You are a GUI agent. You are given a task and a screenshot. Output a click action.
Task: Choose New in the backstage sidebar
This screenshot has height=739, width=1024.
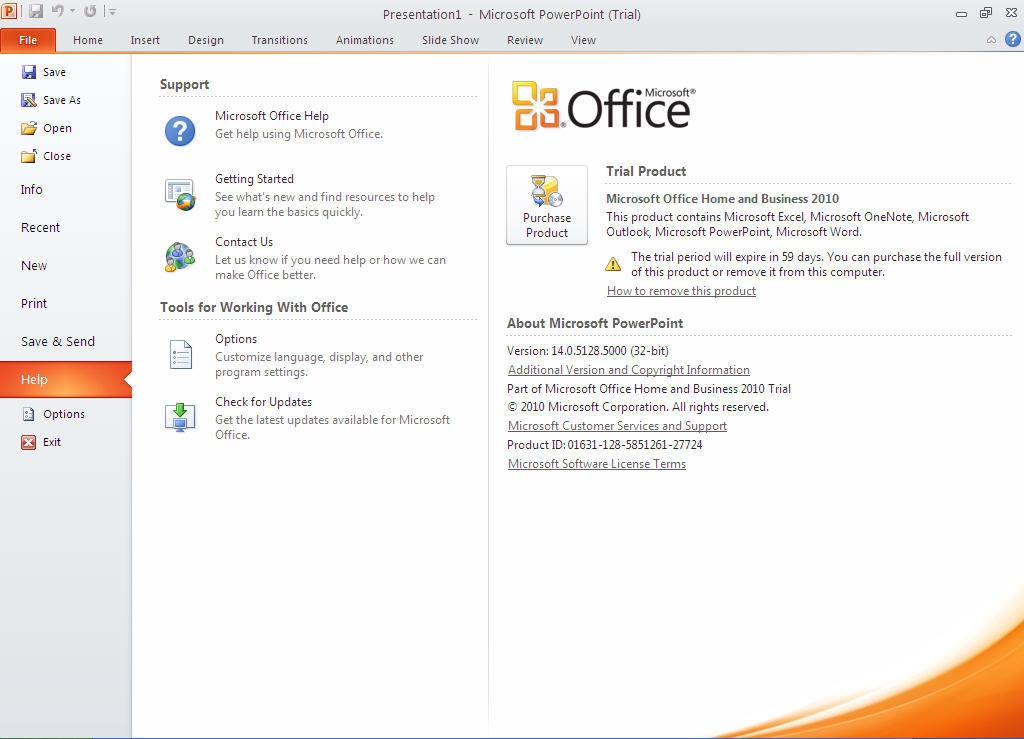[x=65, y=266]
